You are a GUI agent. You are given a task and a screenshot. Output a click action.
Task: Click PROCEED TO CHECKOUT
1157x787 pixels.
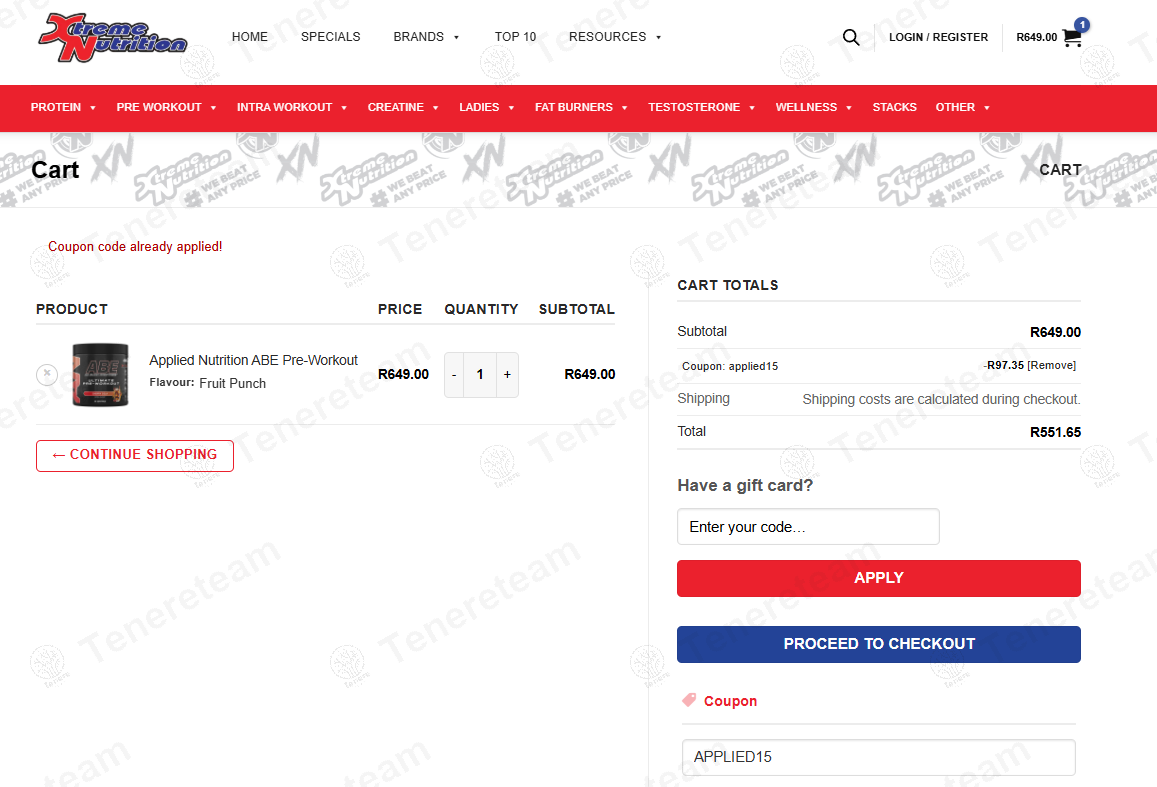(x=878, y=644)
